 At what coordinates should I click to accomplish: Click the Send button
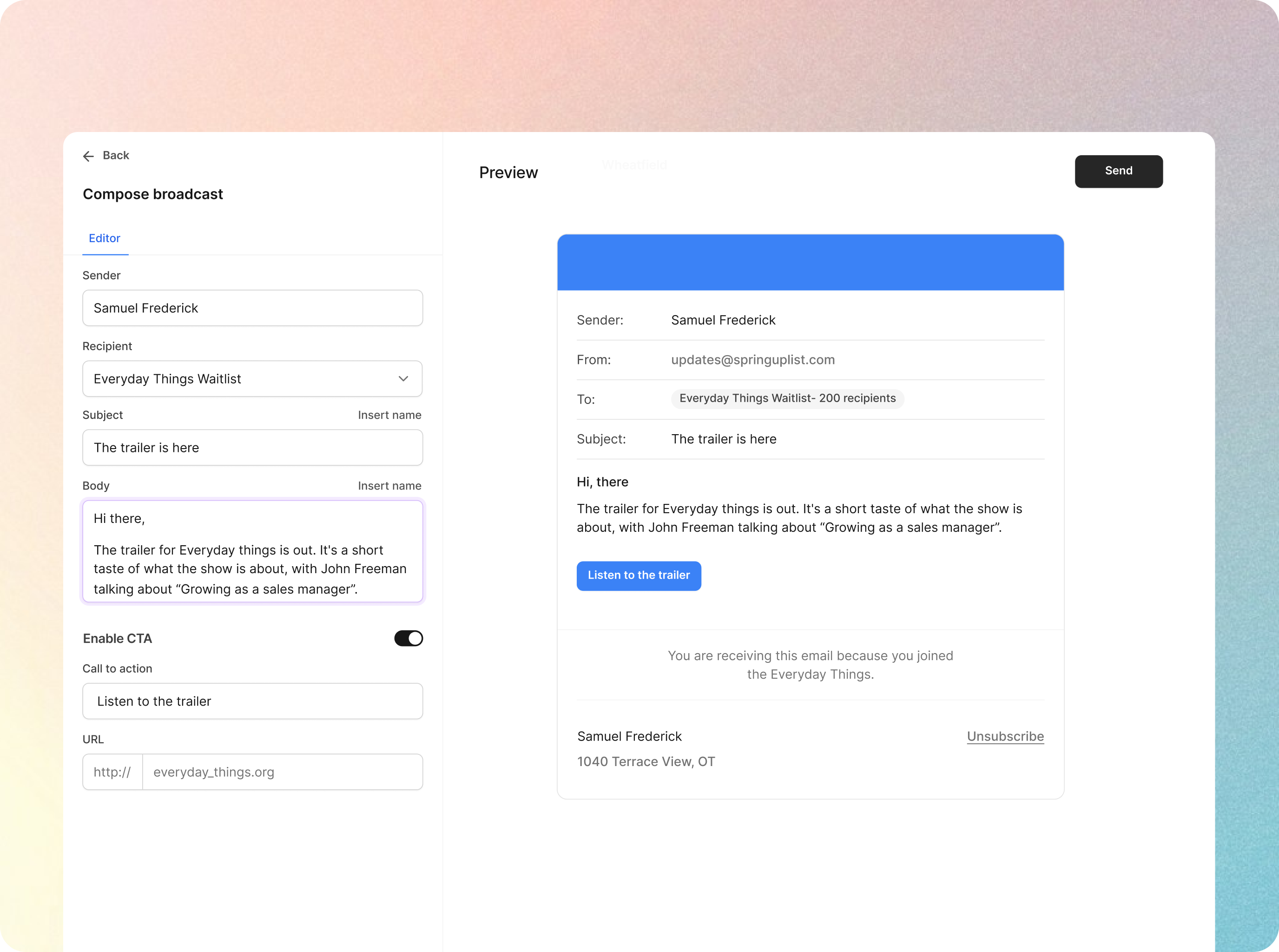point(1118,171)
